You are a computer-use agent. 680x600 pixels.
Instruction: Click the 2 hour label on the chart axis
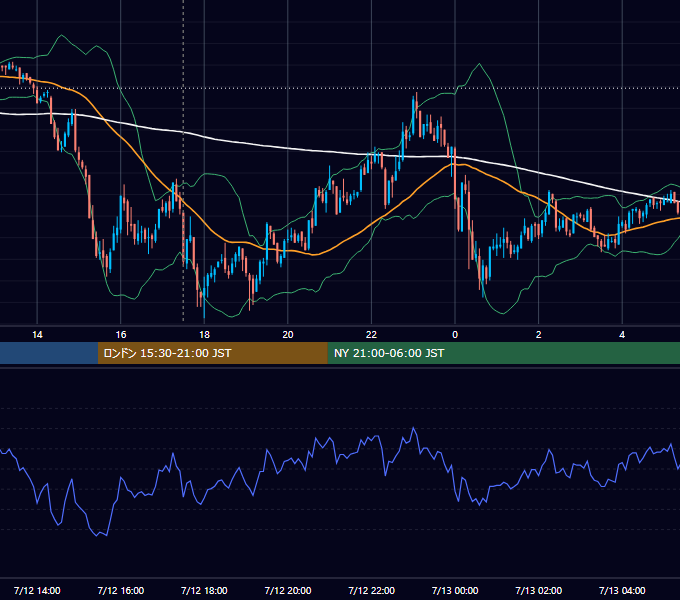coord(539,335)
